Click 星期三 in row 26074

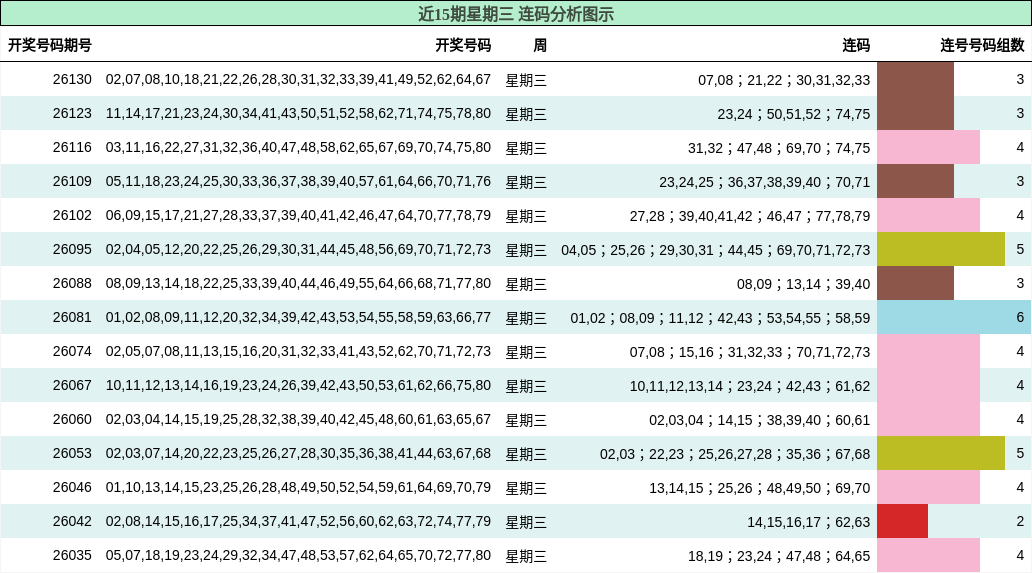pos(526,352)
